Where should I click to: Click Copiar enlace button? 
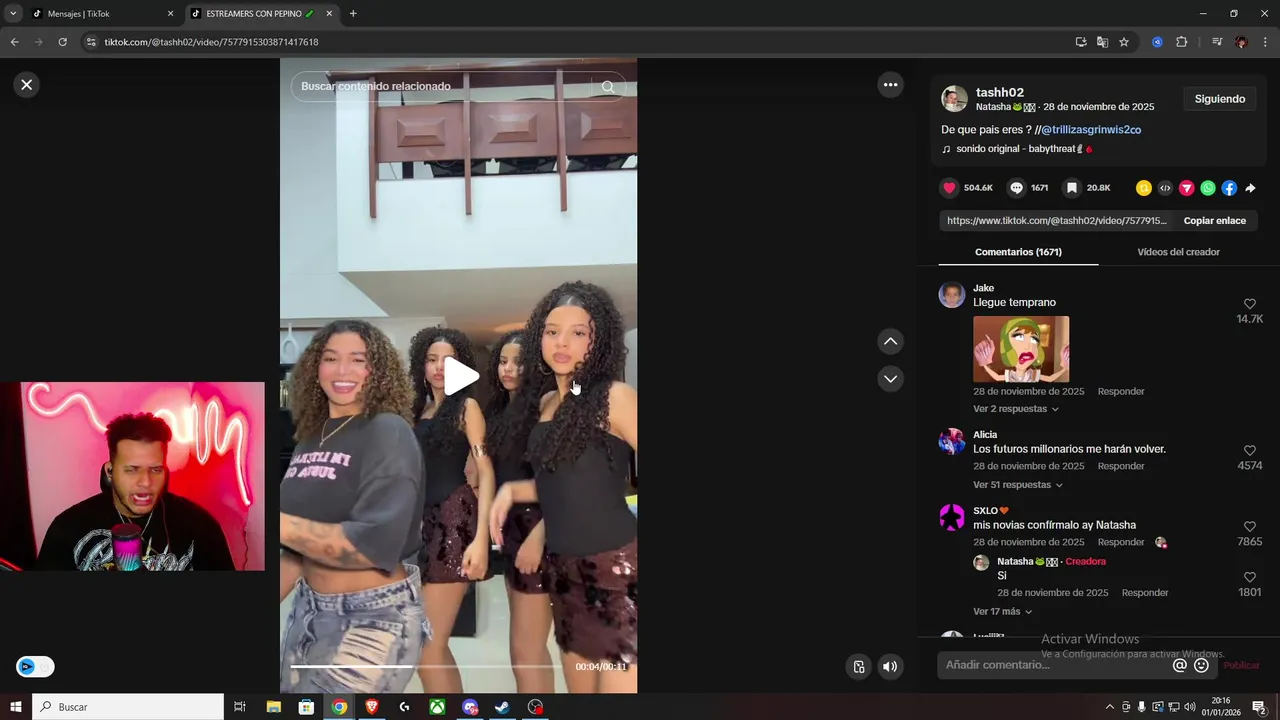click(1214, 221)
